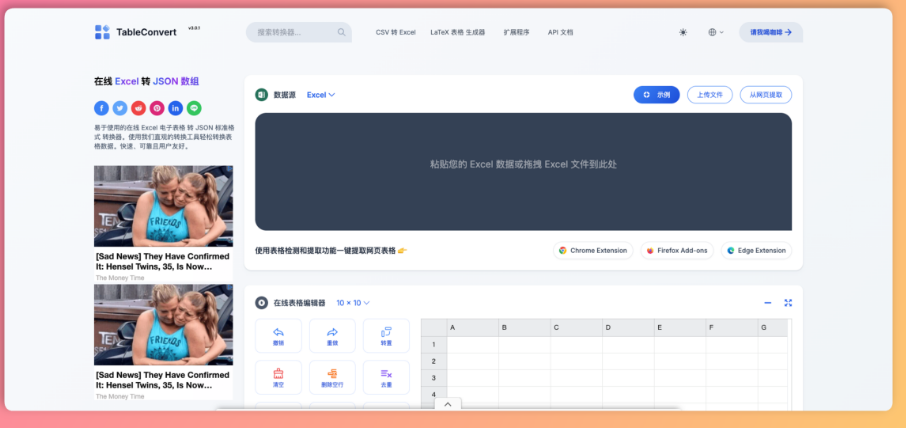906x428 pixels.
Task: Share the page on LinkedIn
Action: coord(176,108)
